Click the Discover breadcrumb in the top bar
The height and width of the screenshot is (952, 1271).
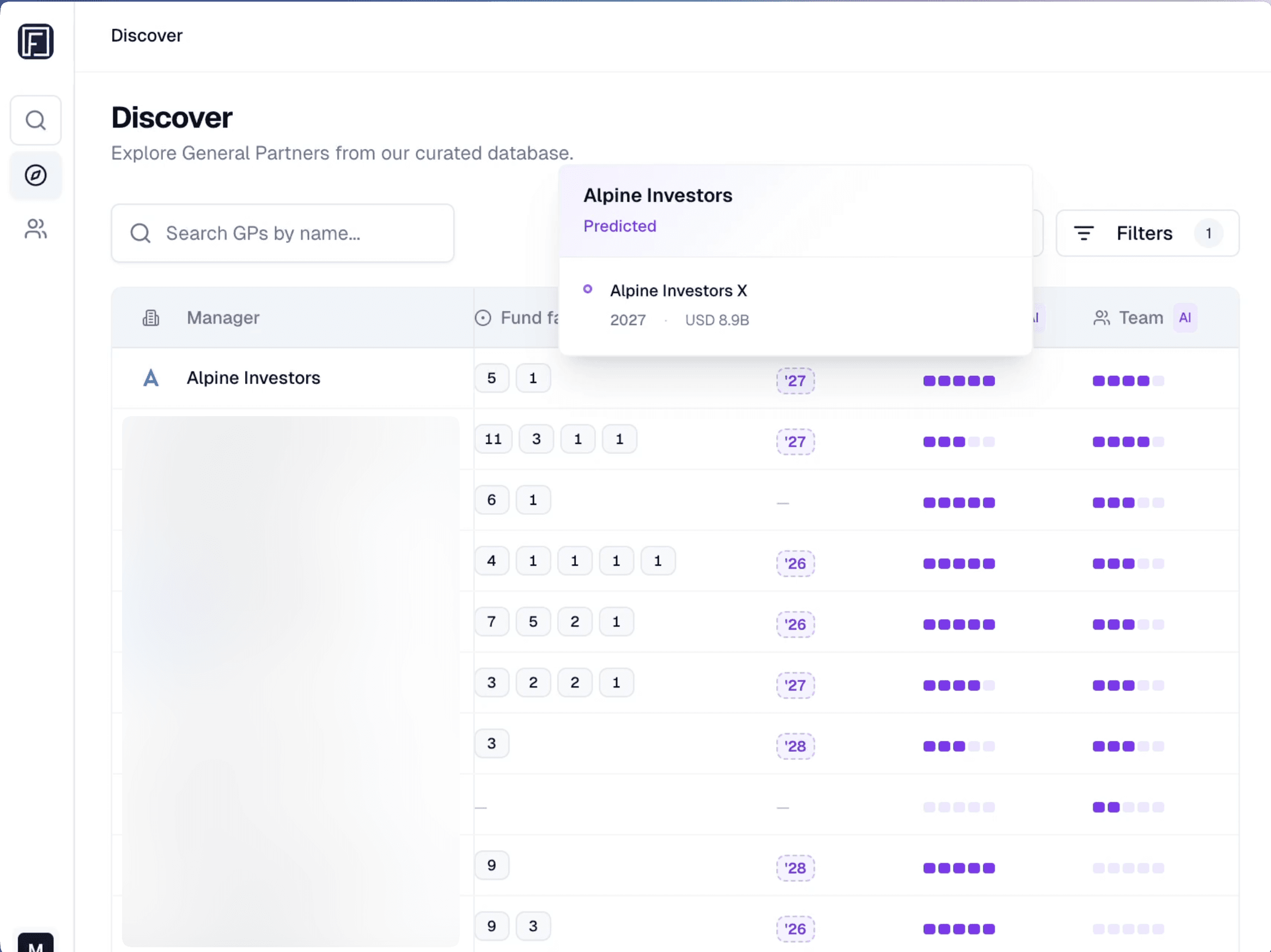click(x=147, y=35)
